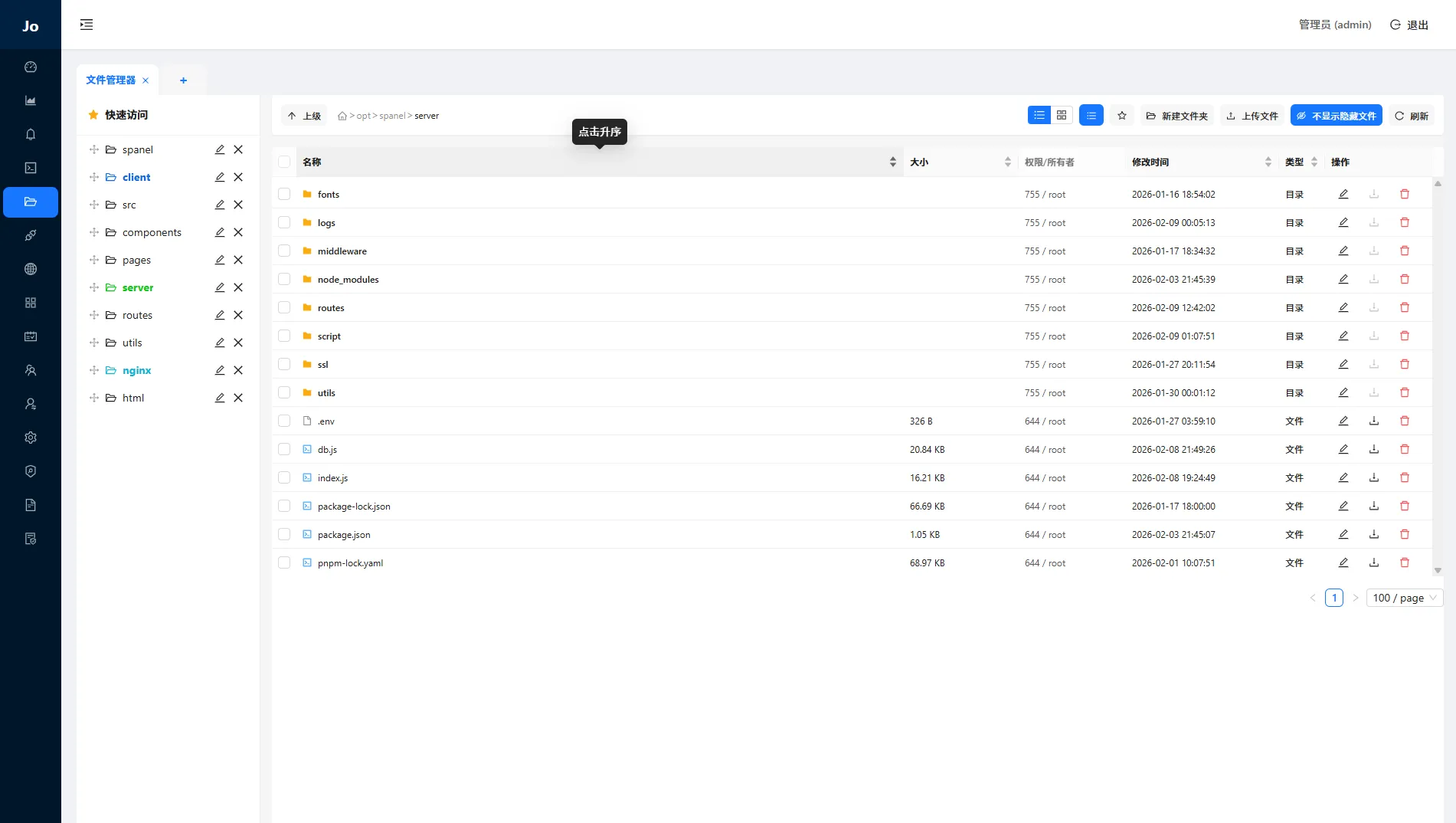
Task: Remove nginx from quick access list
Action: tap(238, 370)
